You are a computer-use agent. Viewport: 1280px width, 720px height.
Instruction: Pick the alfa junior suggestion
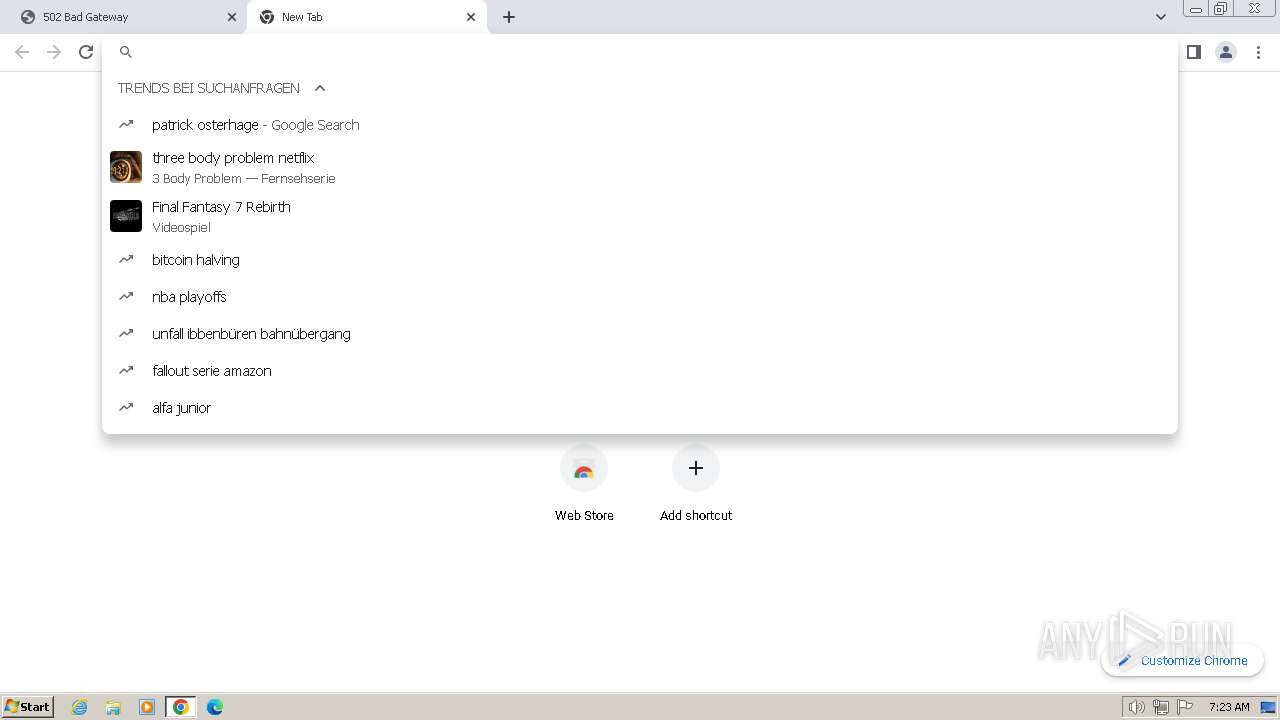(x=640, y=408)
